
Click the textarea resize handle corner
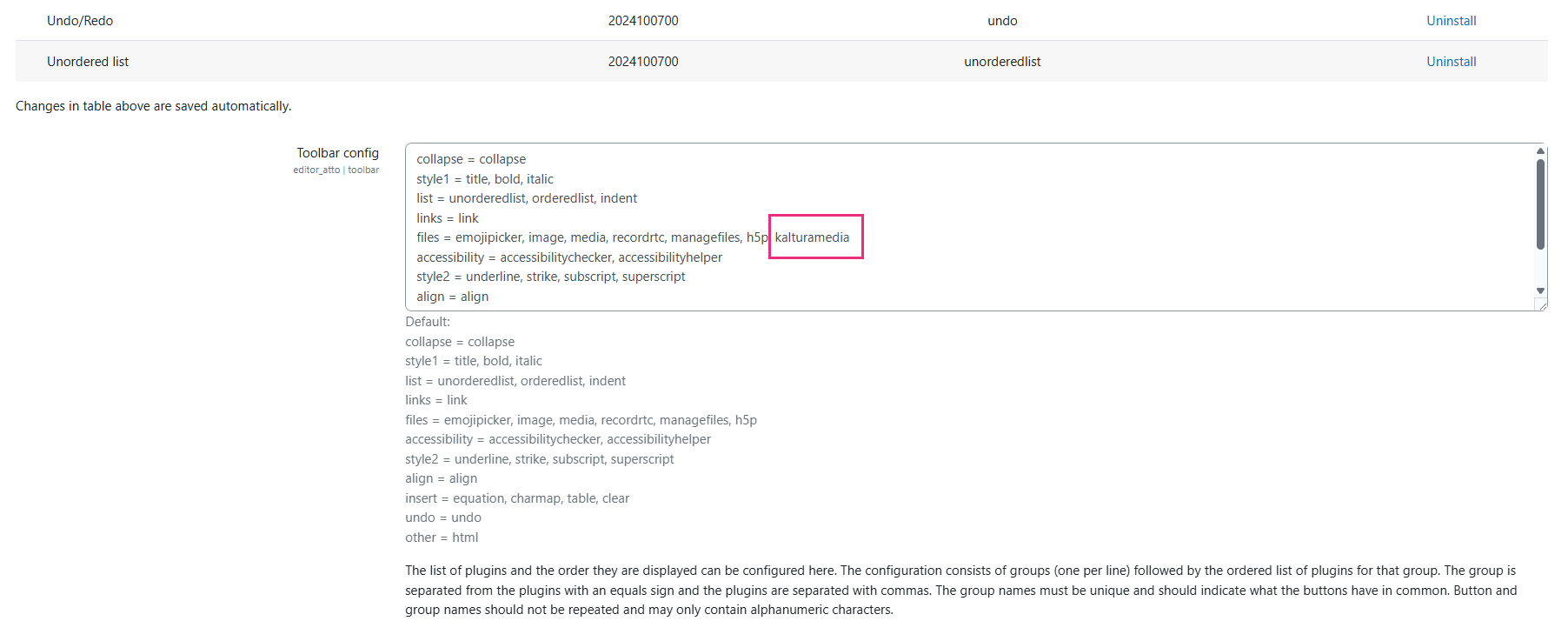(1542, 304)
